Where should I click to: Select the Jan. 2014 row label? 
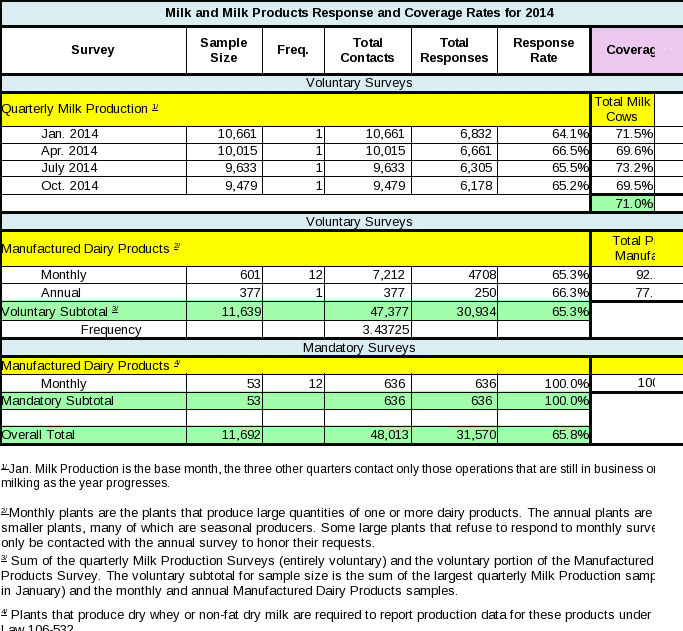[x=69, y=133]
